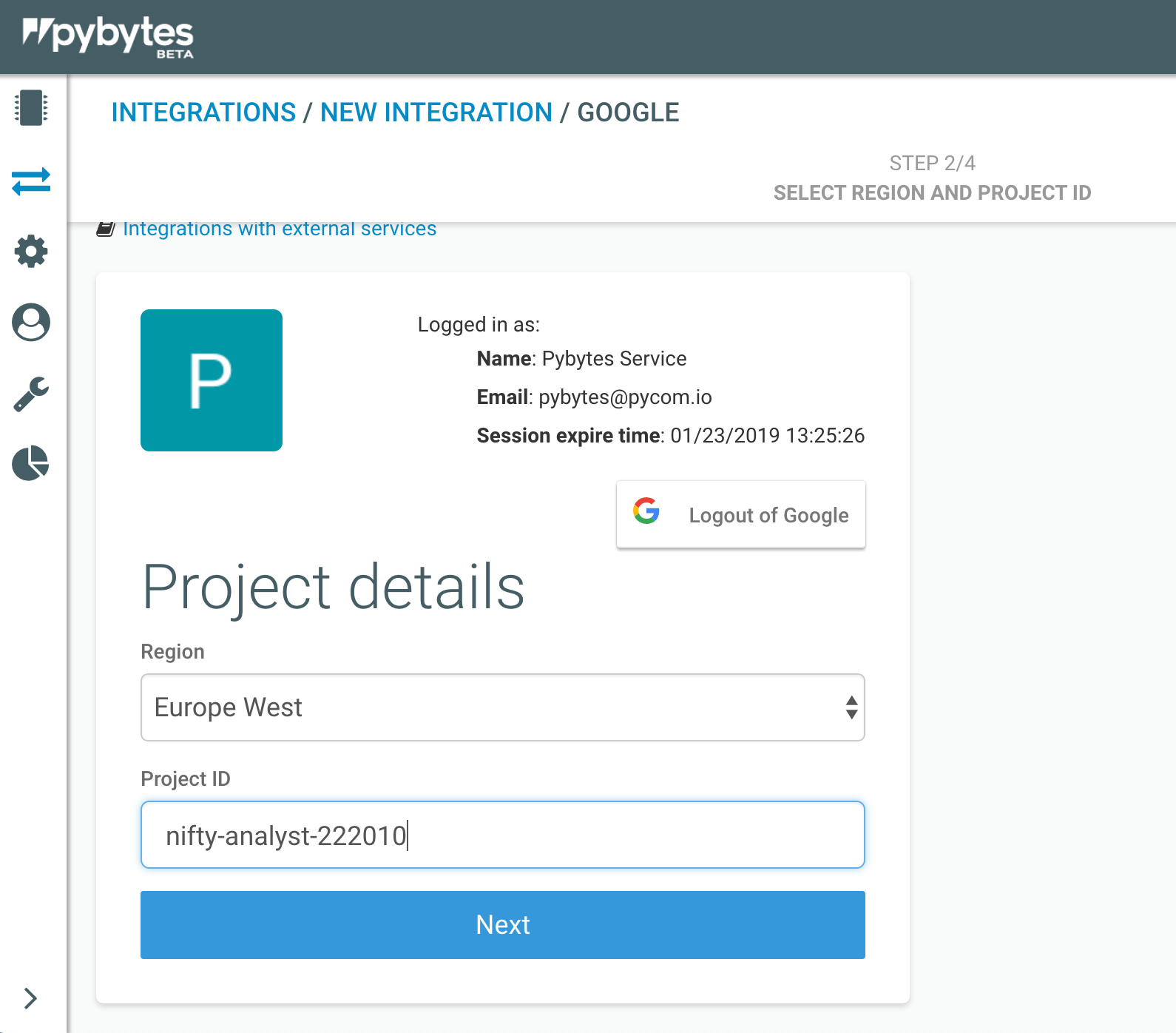
Task: Click the teal P profile avatar
Action: tap(212, 380)
